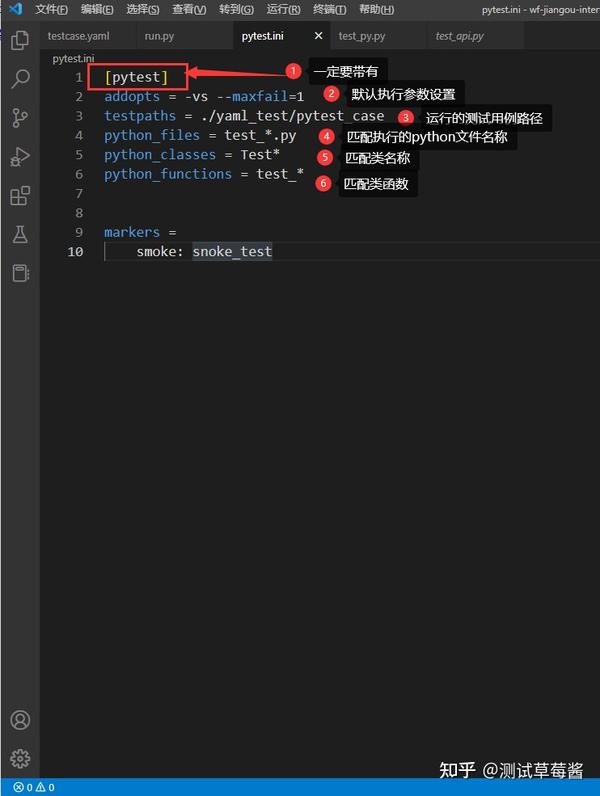Click the pytest.ini breadcrumb
The height and width of the screenshot is (796, 600).
[x=73, y=58]
